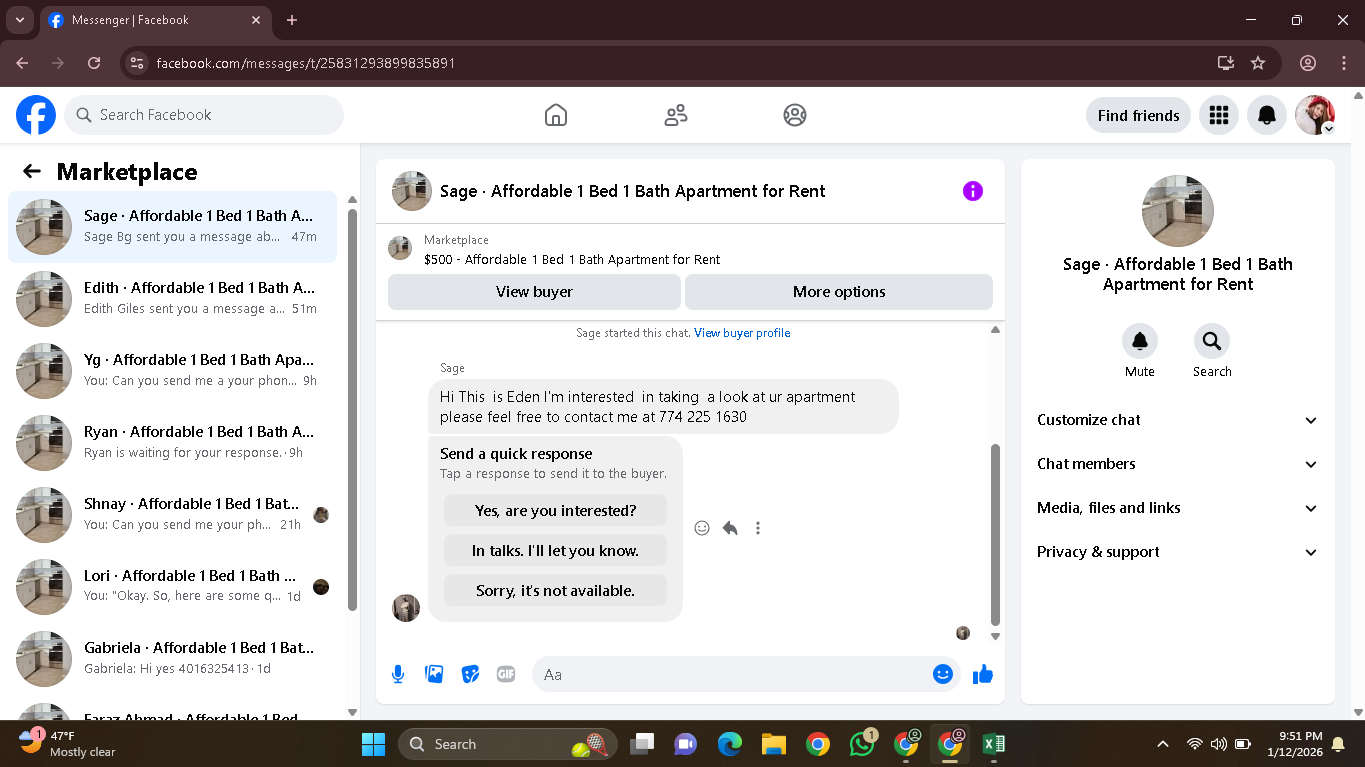Expand the Privacy & support section
This screenshot has height=767, width=1365.
tap(1178, 552)
